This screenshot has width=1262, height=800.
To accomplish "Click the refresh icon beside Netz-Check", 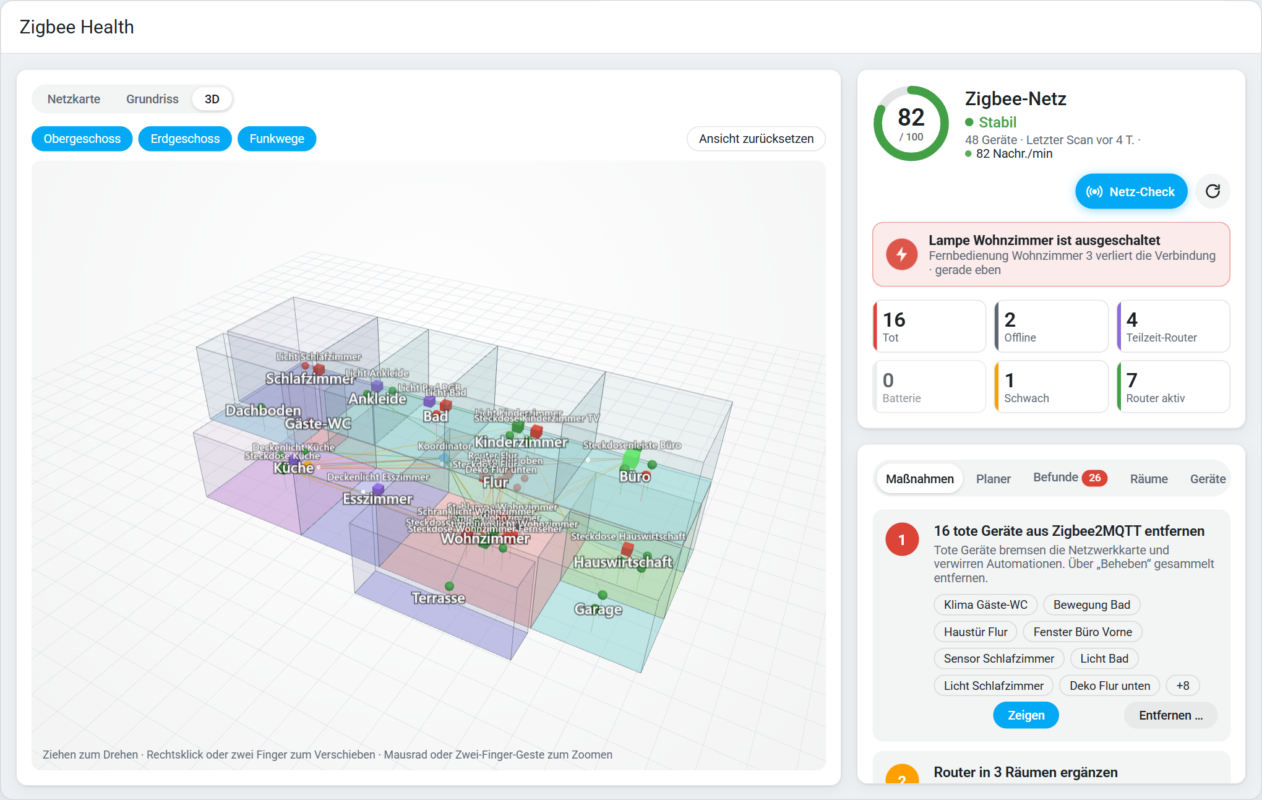I will coord(1213,191).
